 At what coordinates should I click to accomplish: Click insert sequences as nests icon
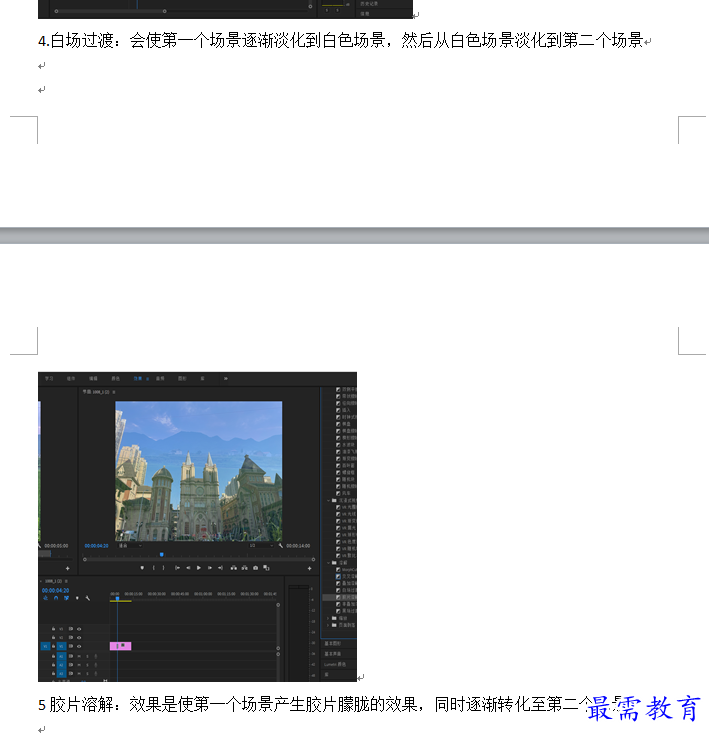[x=45, y=598]
